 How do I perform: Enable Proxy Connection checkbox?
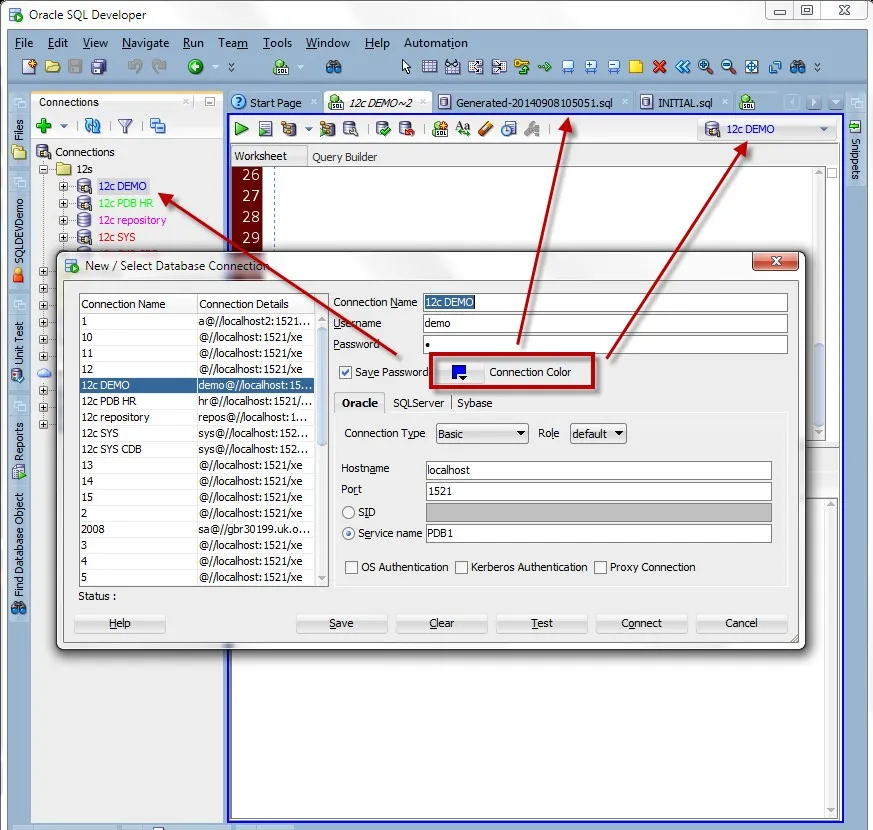coord(600,567)
